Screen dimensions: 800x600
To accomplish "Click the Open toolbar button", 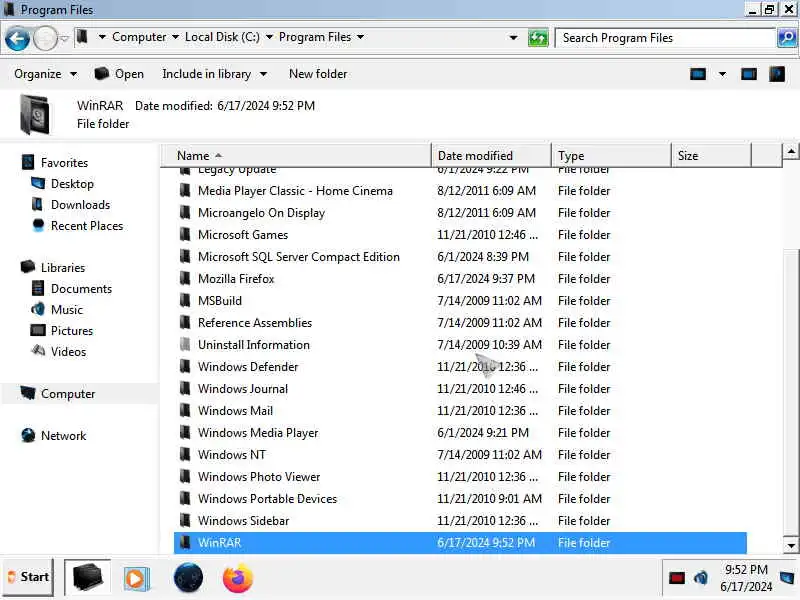I will (119, 74).
